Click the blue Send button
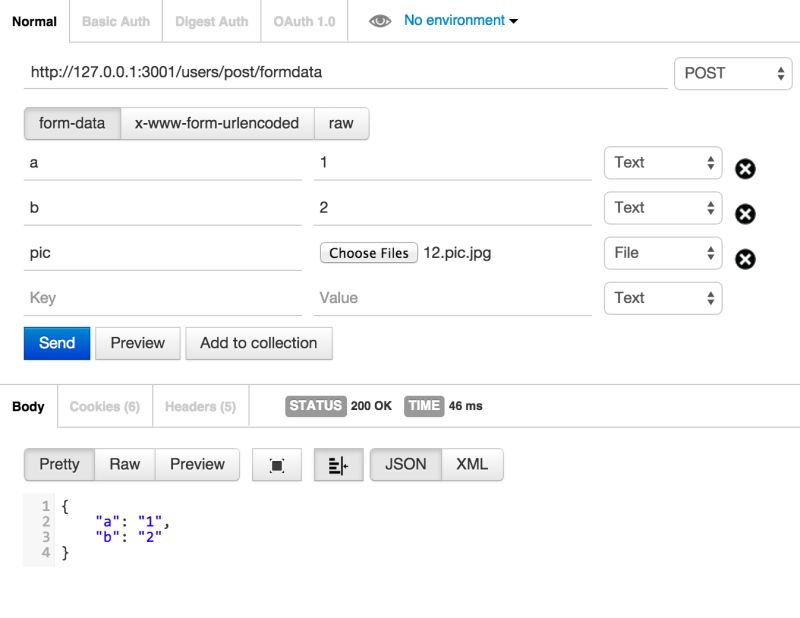This screenshot has width=800, height=618. [57, 343]
